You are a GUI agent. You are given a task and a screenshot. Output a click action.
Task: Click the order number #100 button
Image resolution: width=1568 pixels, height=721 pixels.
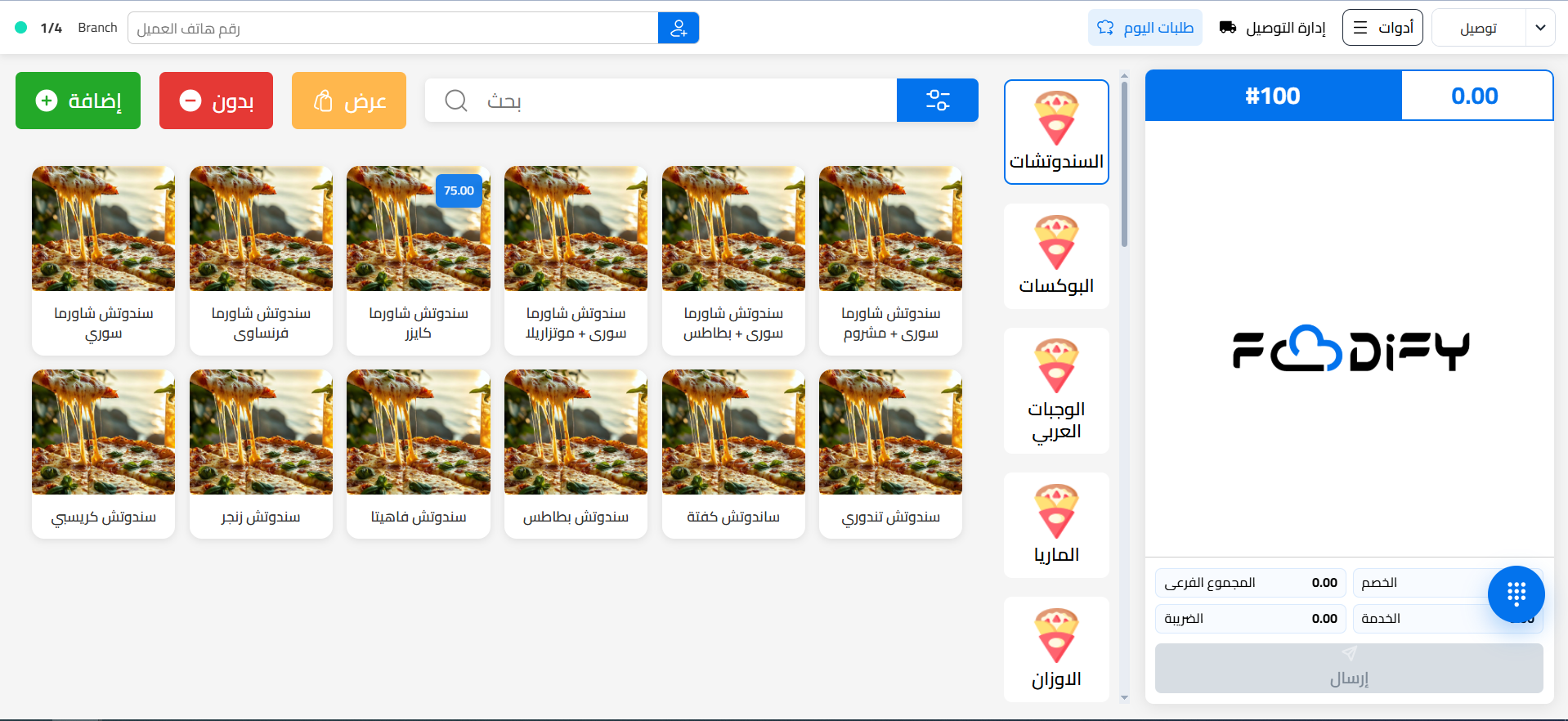coord(1273,96)
